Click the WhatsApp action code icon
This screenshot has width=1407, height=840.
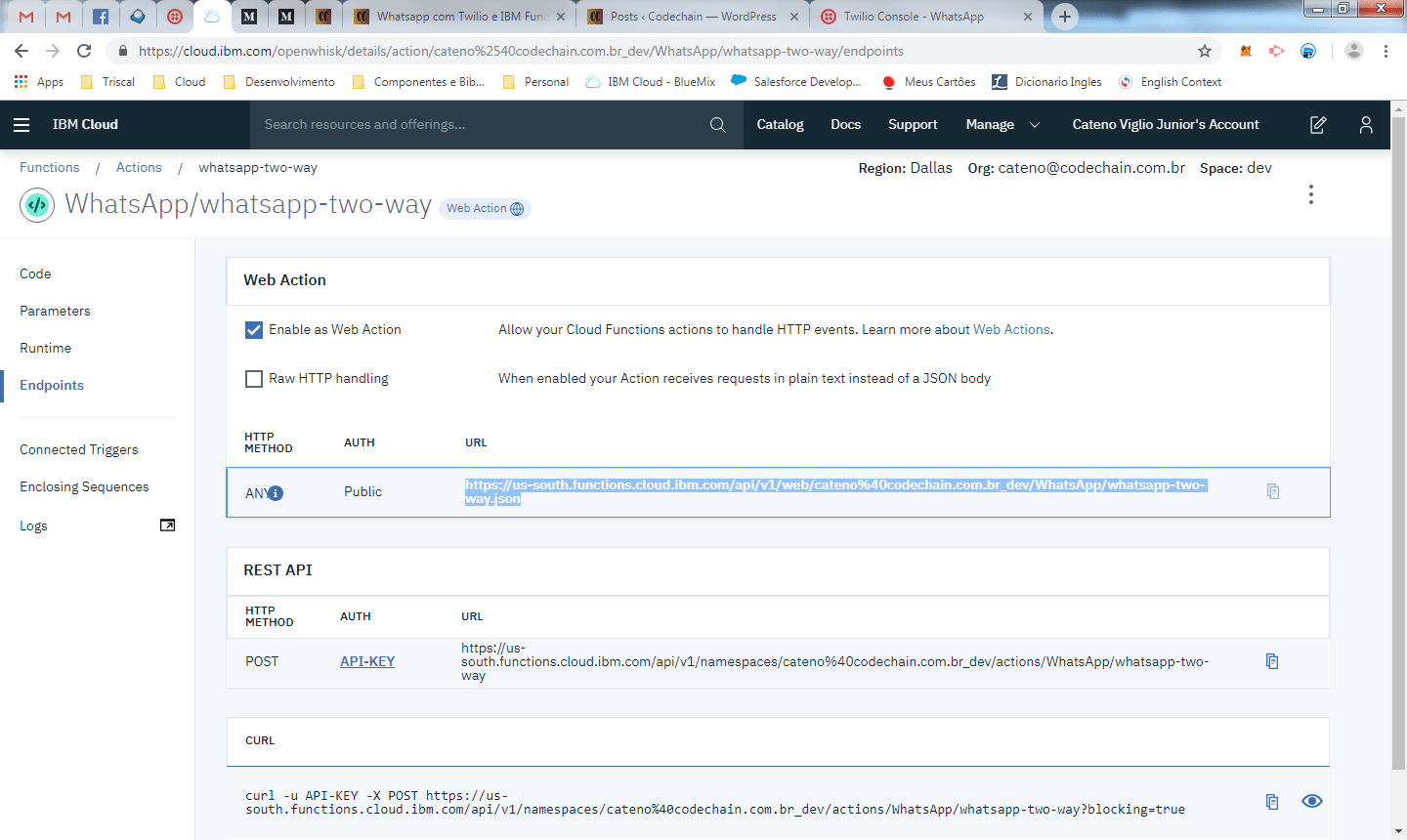(37, 205)
